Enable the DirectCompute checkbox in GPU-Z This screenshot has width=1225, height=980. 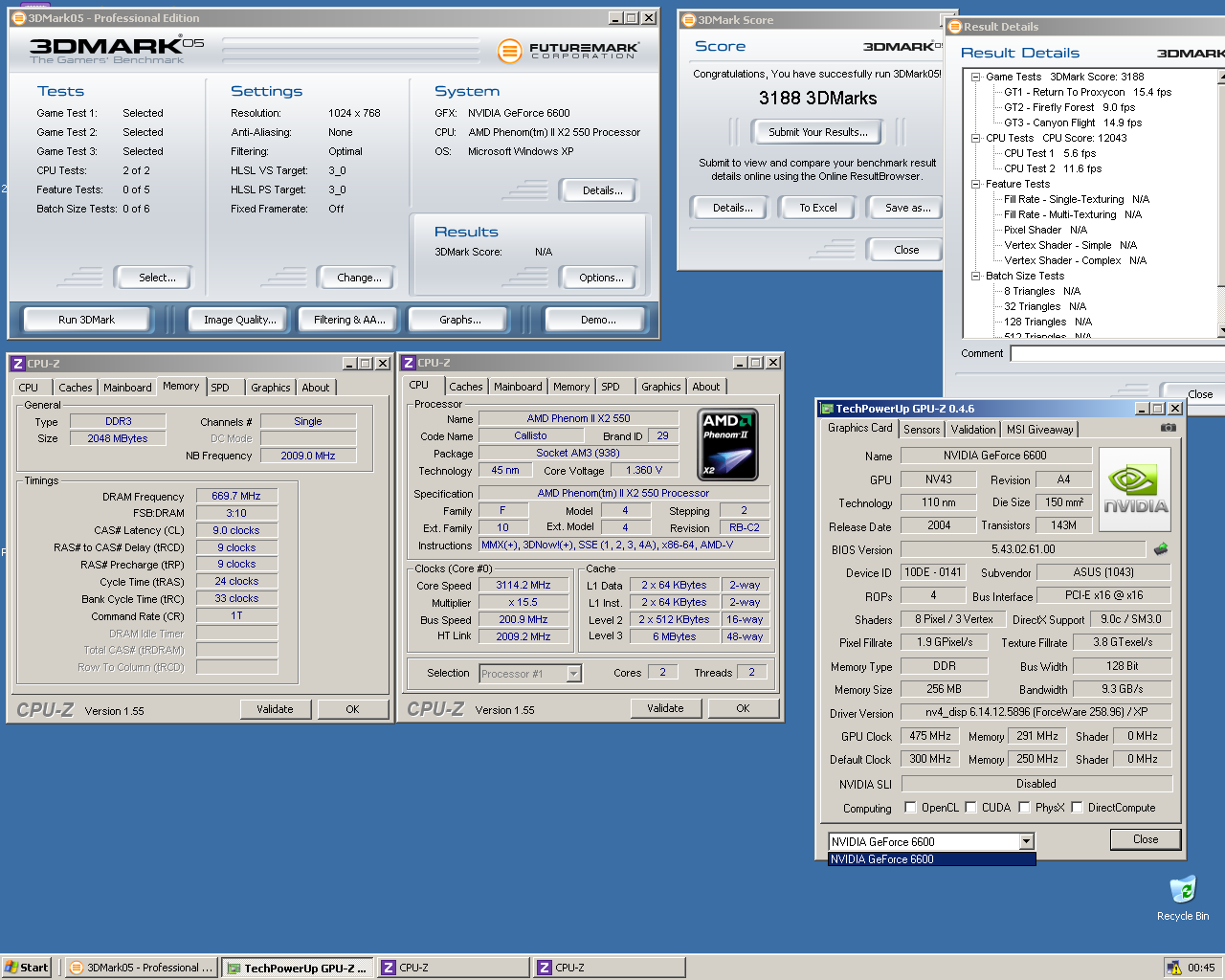pyautogui.click(x=1077, y=807)
